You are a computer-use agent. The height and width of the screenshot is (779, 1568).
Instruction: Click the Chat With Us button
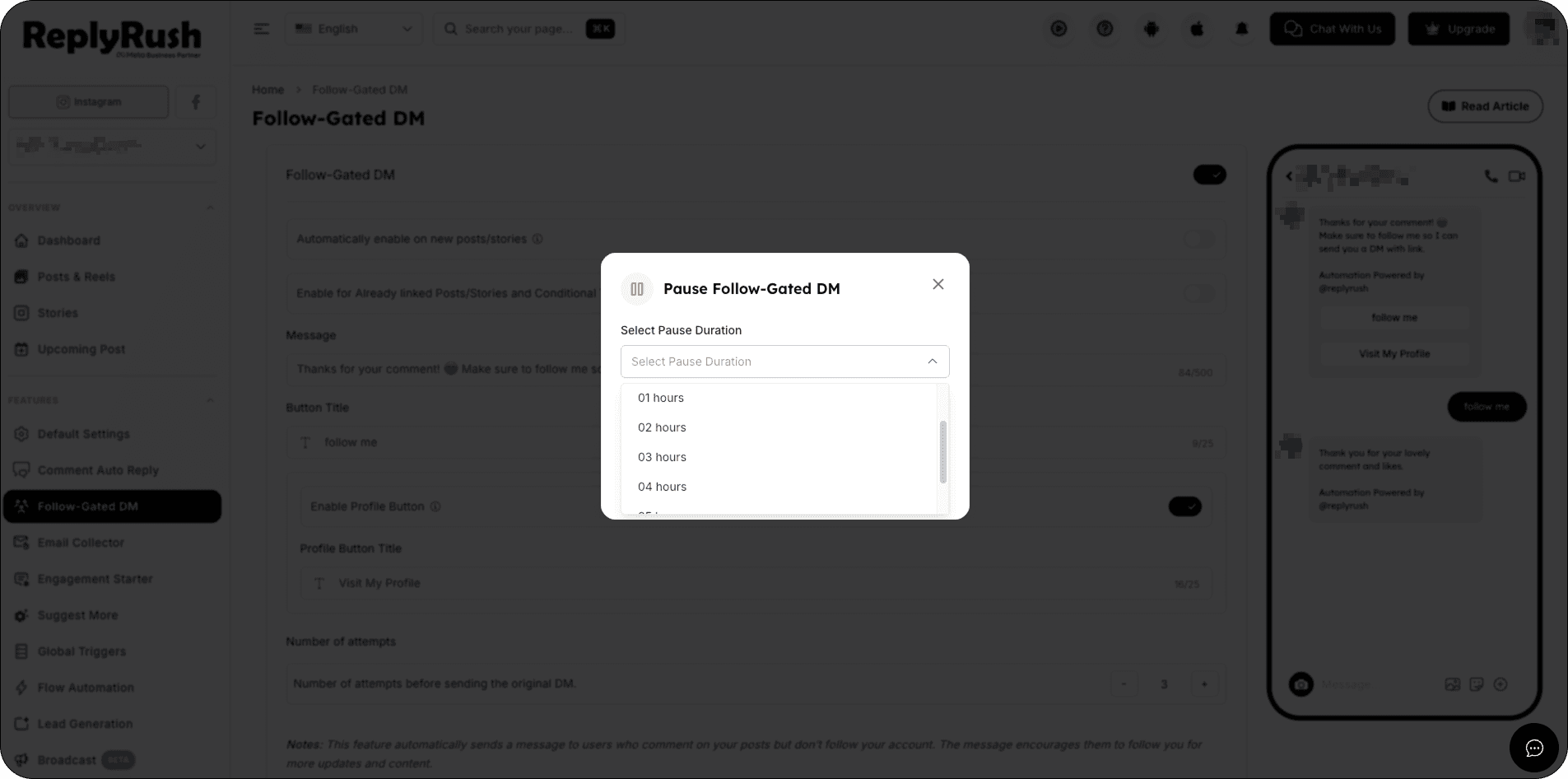tap(1332, 29)
